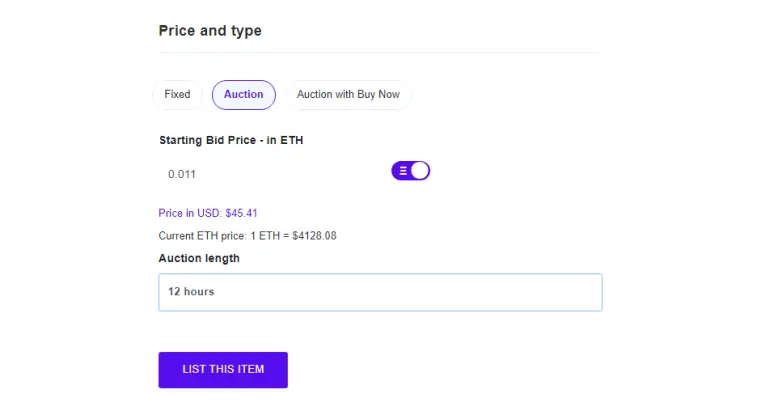Viewport: 761px width, 415px height.
Task: Click the Auction length label
Action: pos(199,258)
